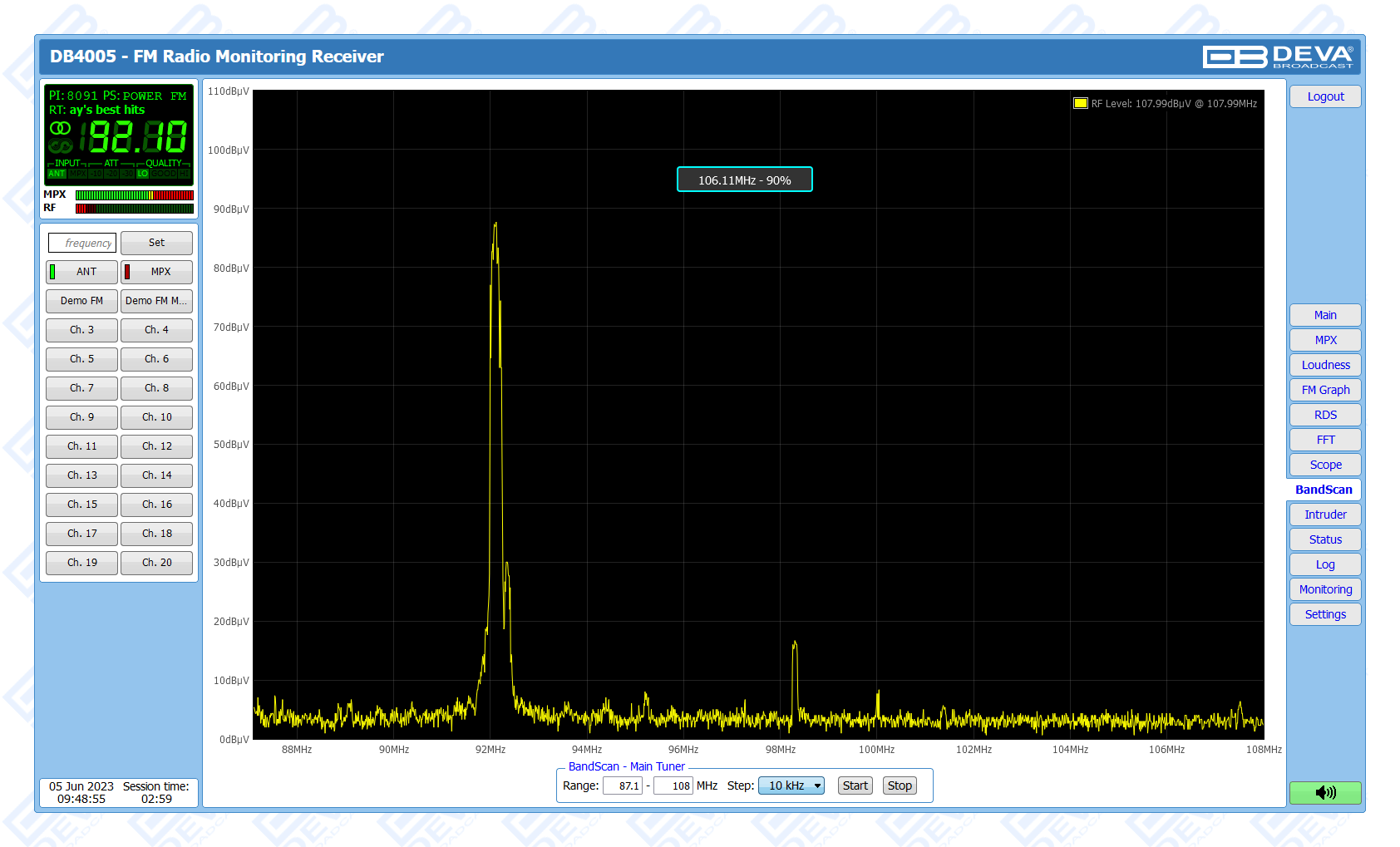Viewport: 1400px width, 847px height.
Task: Open the Intruder page
Action: coord(1325,515)
